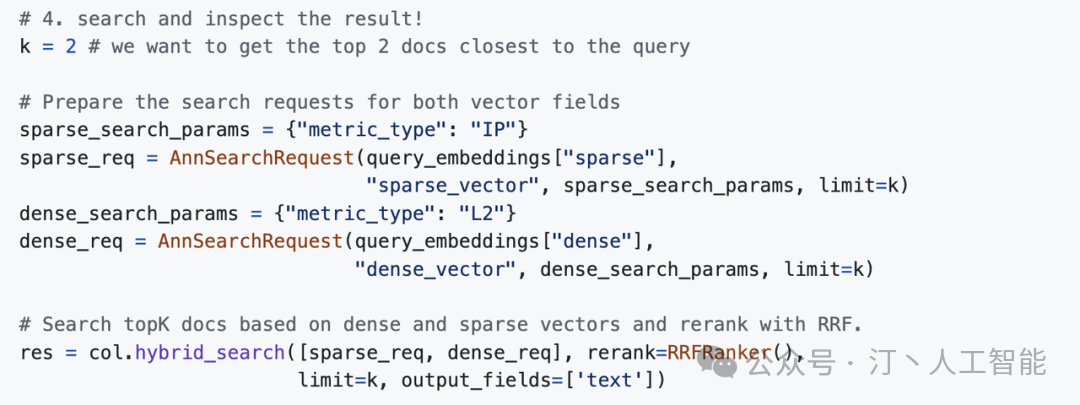The width and height of the screenshot is (1080, 405).
Task: Click the "L2" metric type value
Action: pos(481,214)
